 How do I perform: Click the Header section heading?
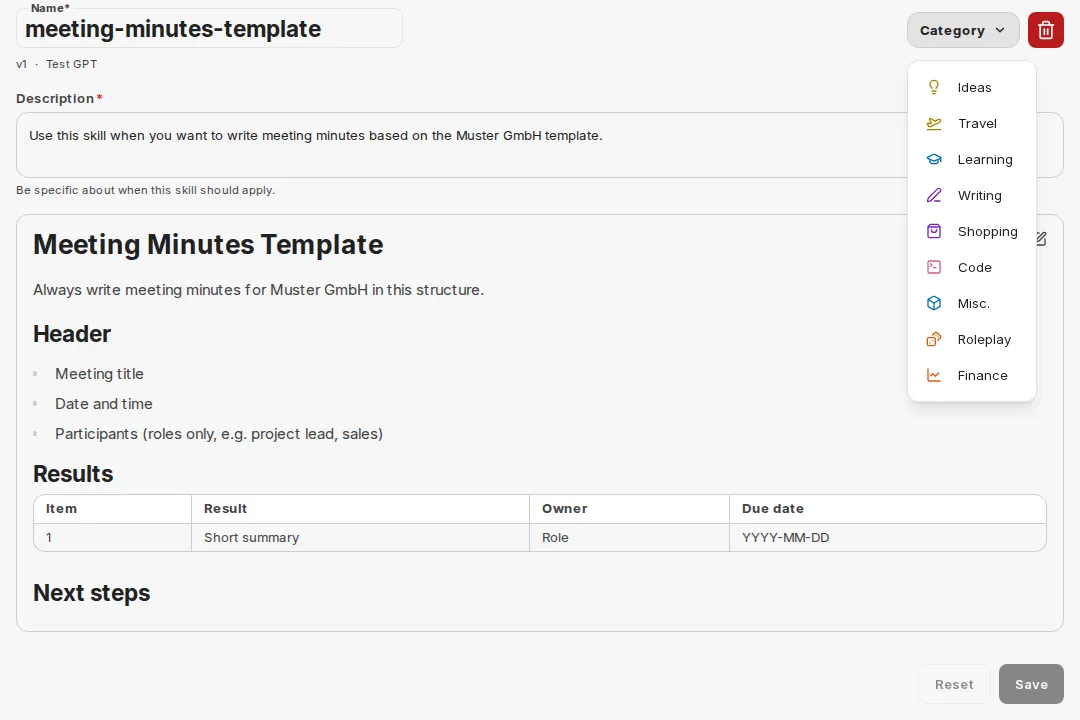click(72, 334)
